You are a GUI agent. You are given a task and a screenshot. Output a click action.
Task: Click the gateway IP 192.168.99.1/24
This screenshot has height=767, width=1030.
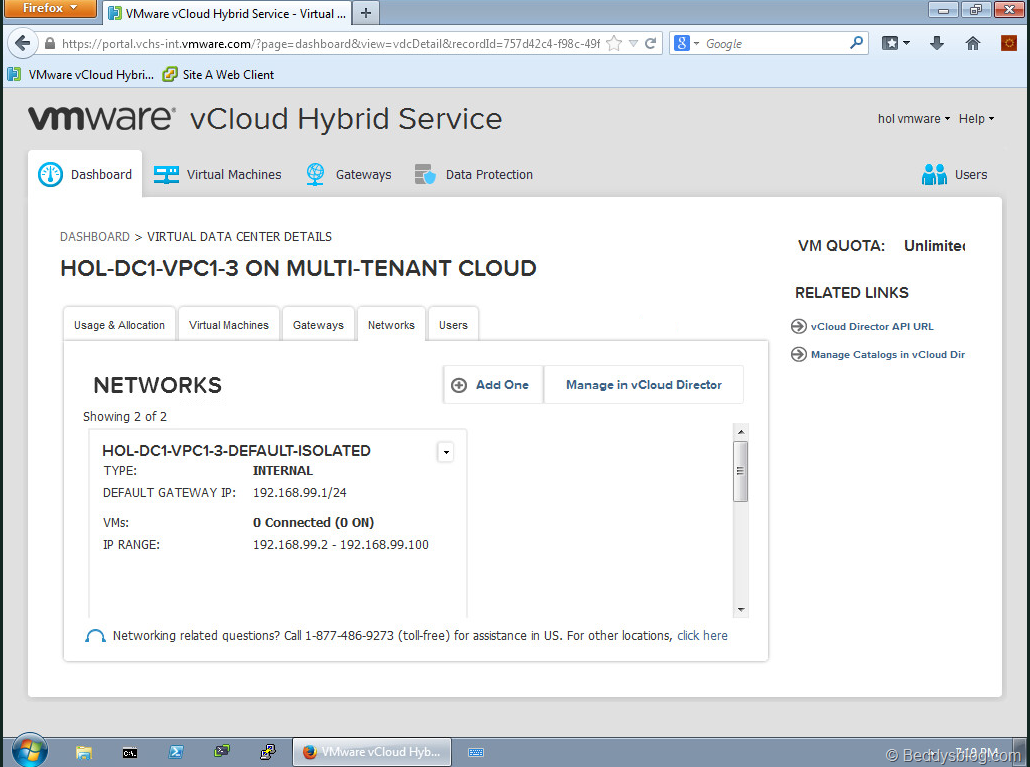pos(300,493)
